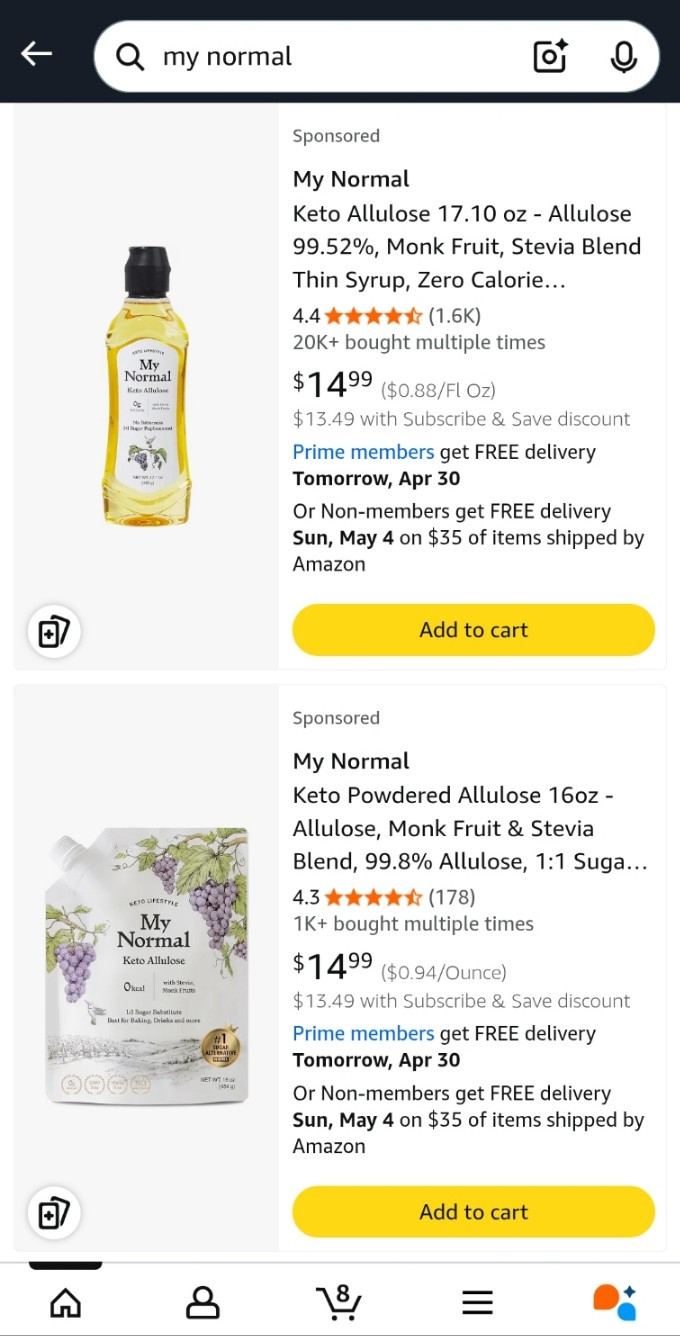Tap the microphone voice search icon

click(x=623, y=57)
